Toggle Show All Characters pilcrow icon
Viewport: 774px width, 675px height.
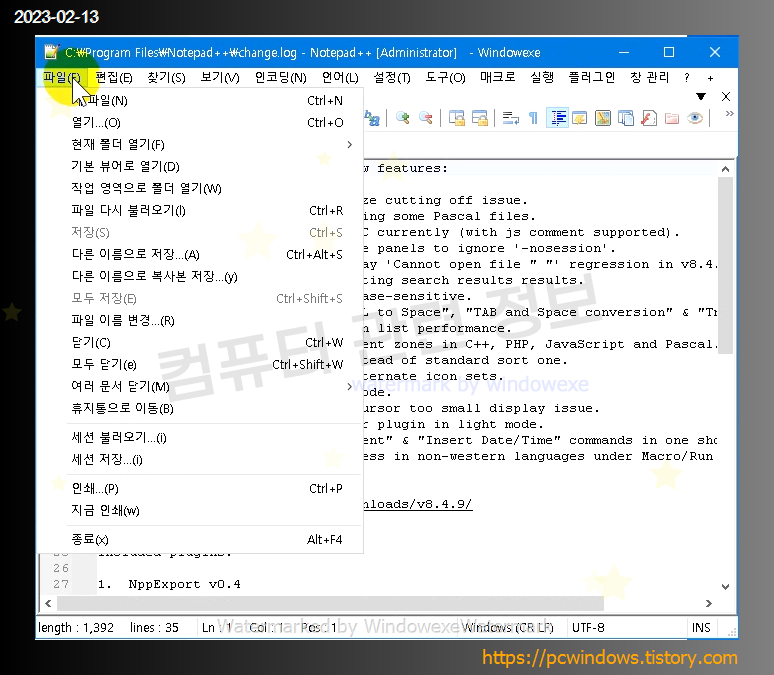pyautogui.click(x=533, y=119)
